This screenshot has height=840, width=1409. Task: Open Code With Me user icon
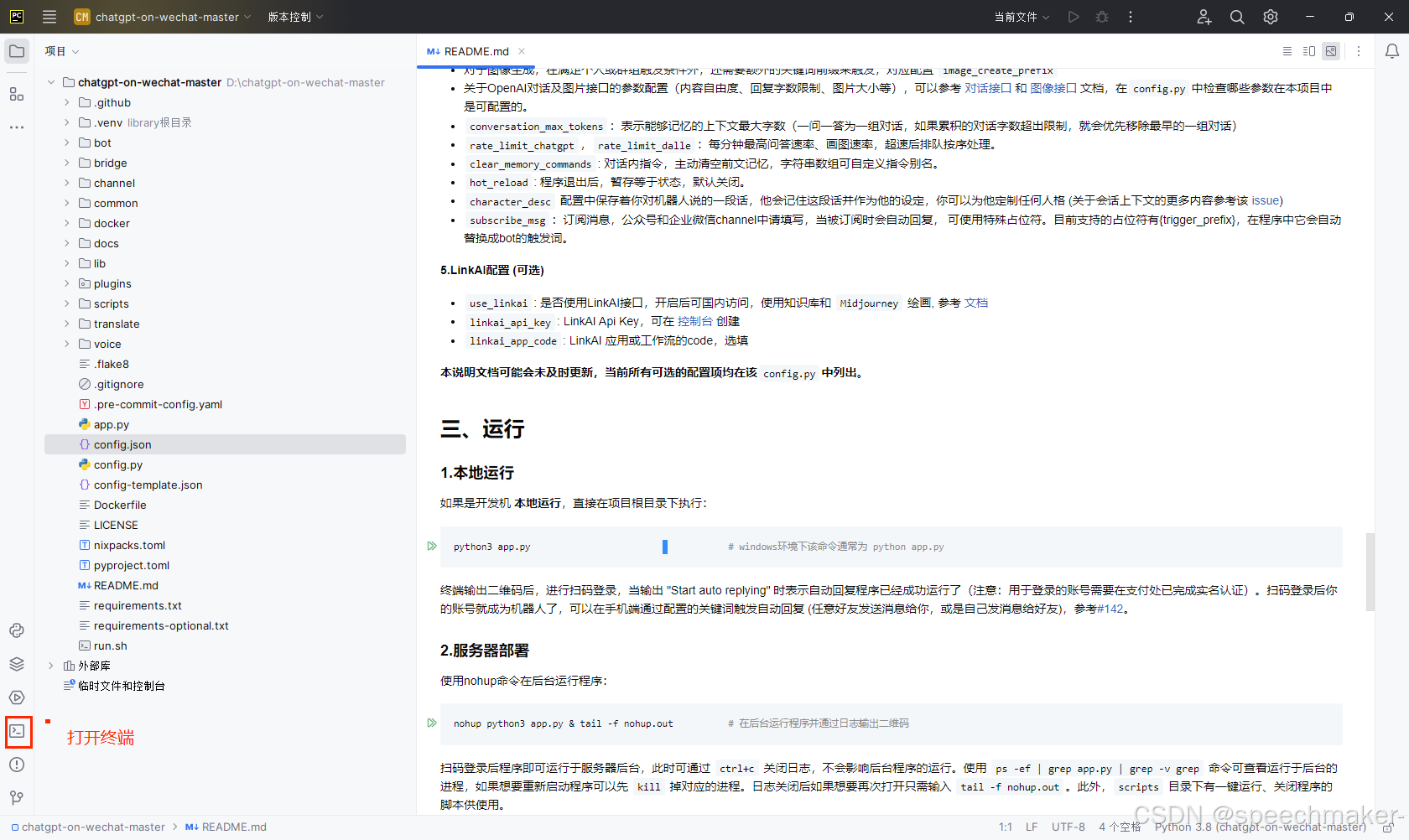(1204, 17)
